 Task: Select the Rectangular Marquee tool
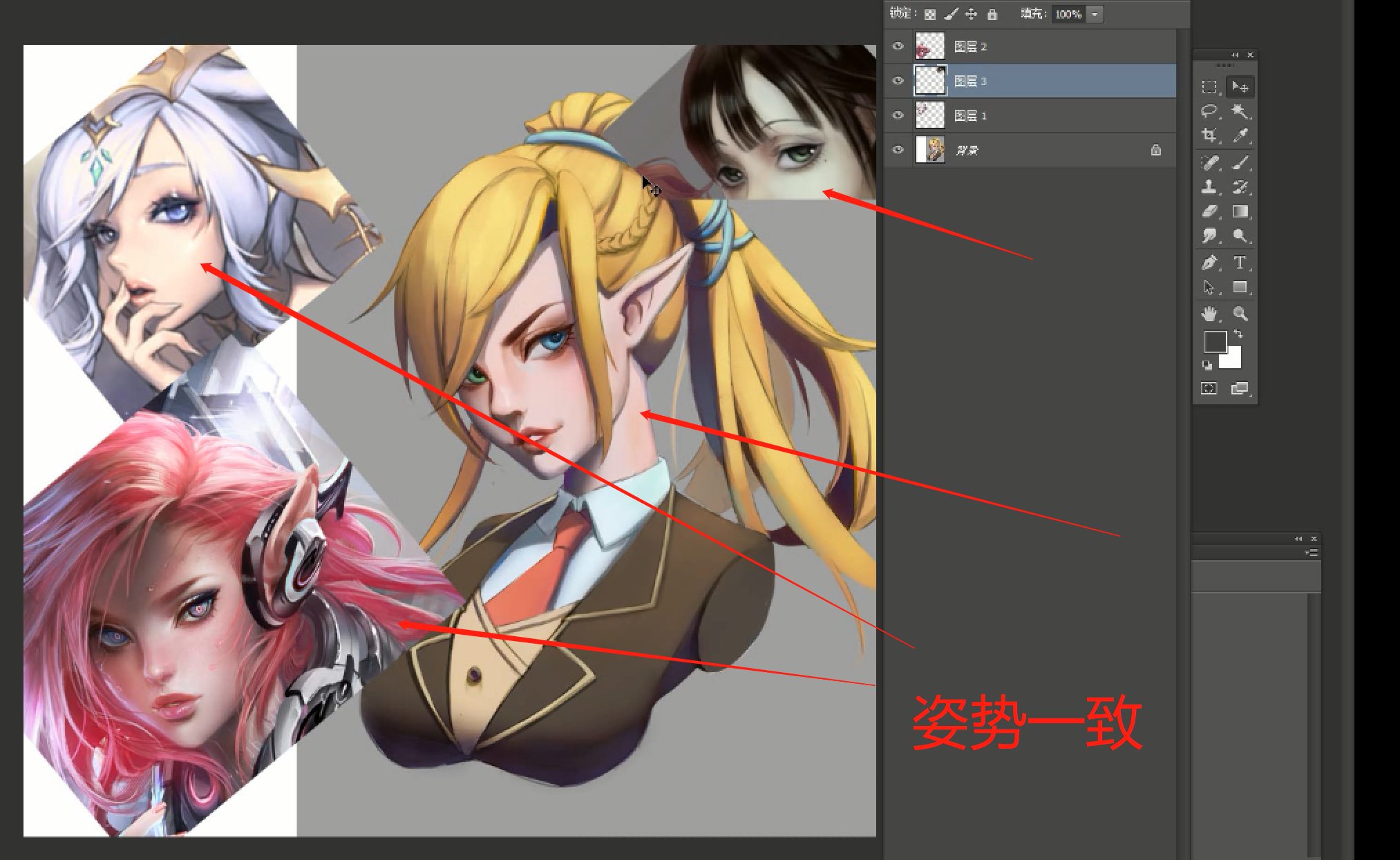(1209, 87)
